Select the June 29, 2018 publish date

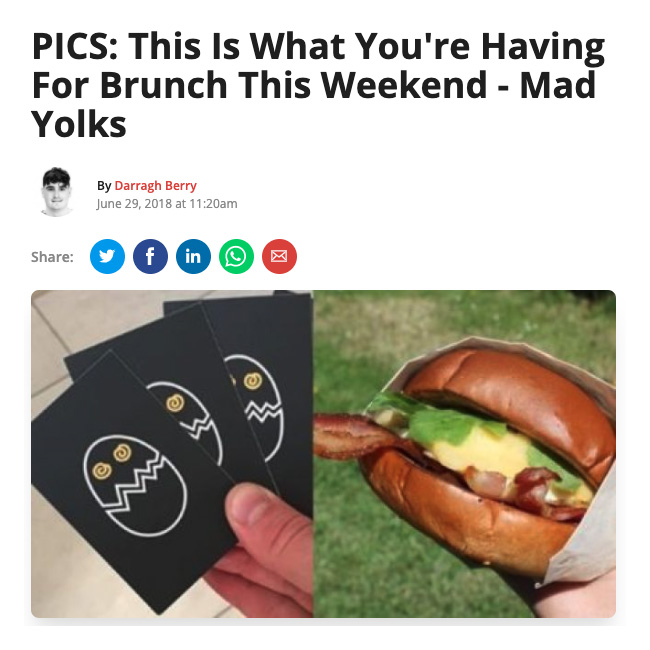click(167, 204)
